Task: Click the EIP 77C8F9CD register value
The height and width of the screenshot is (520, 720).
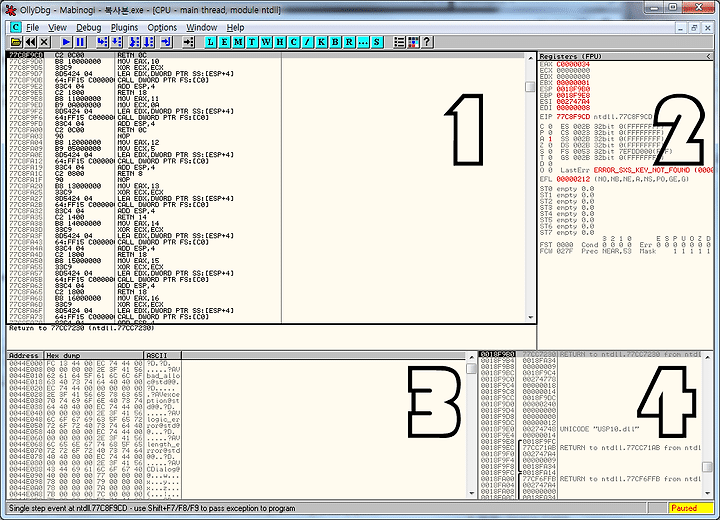Action: (x=573, y=117)
